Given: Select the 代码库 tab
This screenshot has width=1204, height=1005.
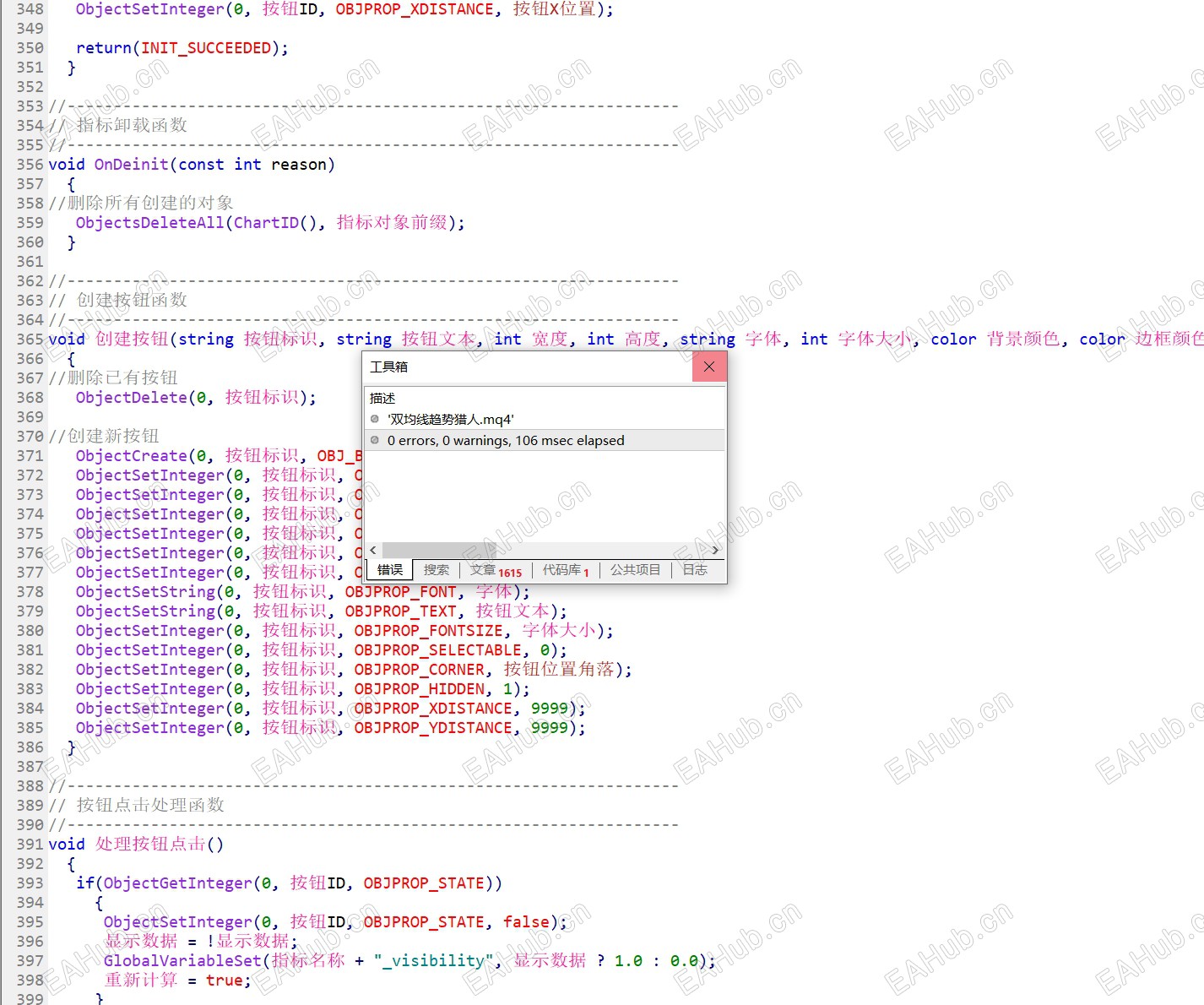Looking at the screenshot, I should point(566,571).
